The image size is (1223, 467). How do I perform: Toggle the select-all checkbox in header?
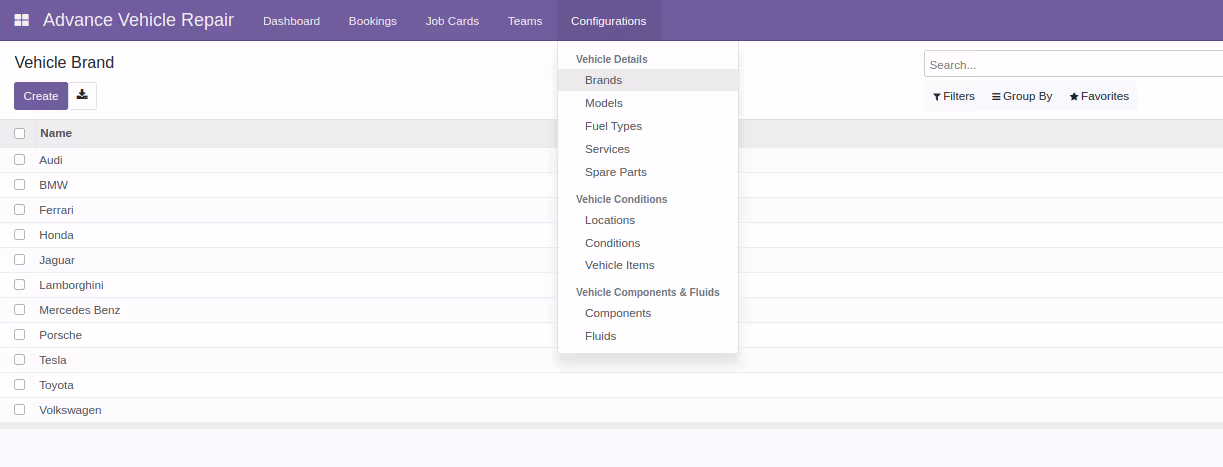pos(19,133)
